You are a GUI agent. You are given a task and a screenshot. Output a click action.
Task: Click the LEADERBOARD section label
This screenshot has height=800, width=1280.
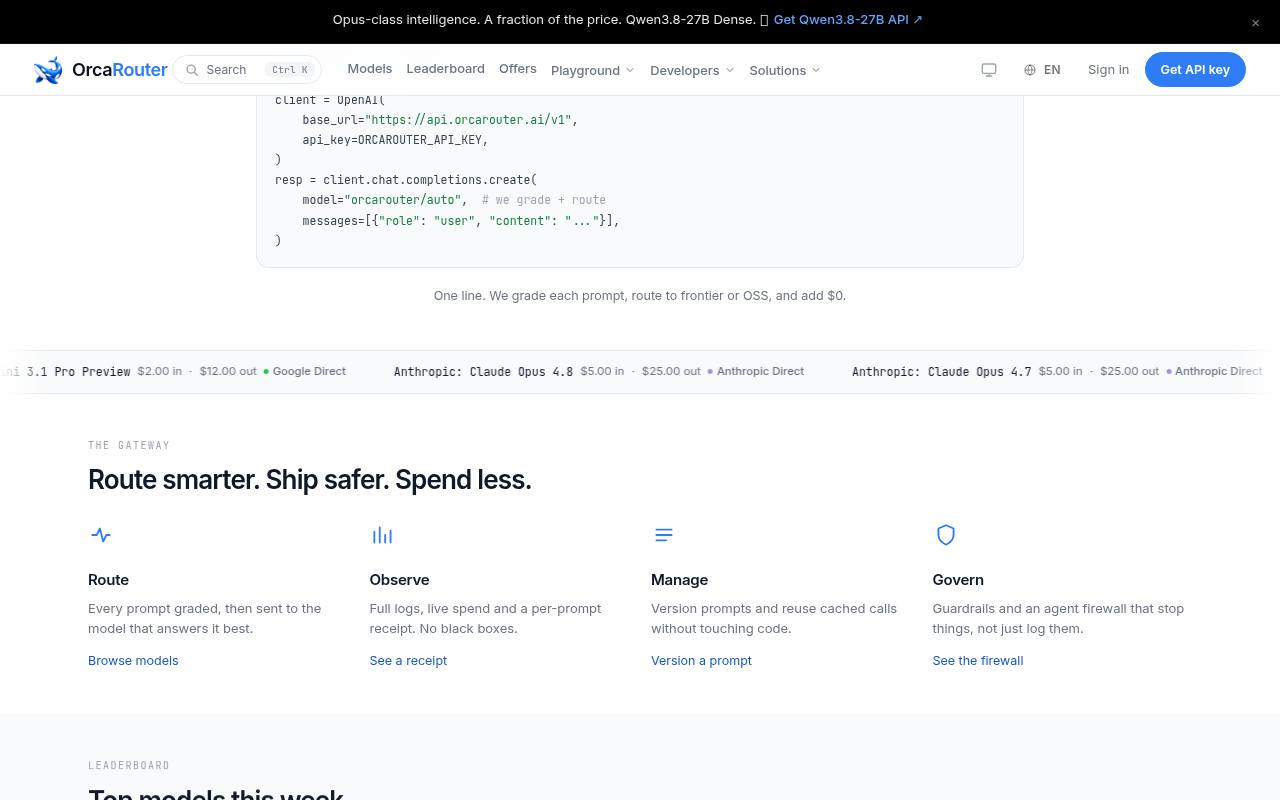click(x=129, y=765)
